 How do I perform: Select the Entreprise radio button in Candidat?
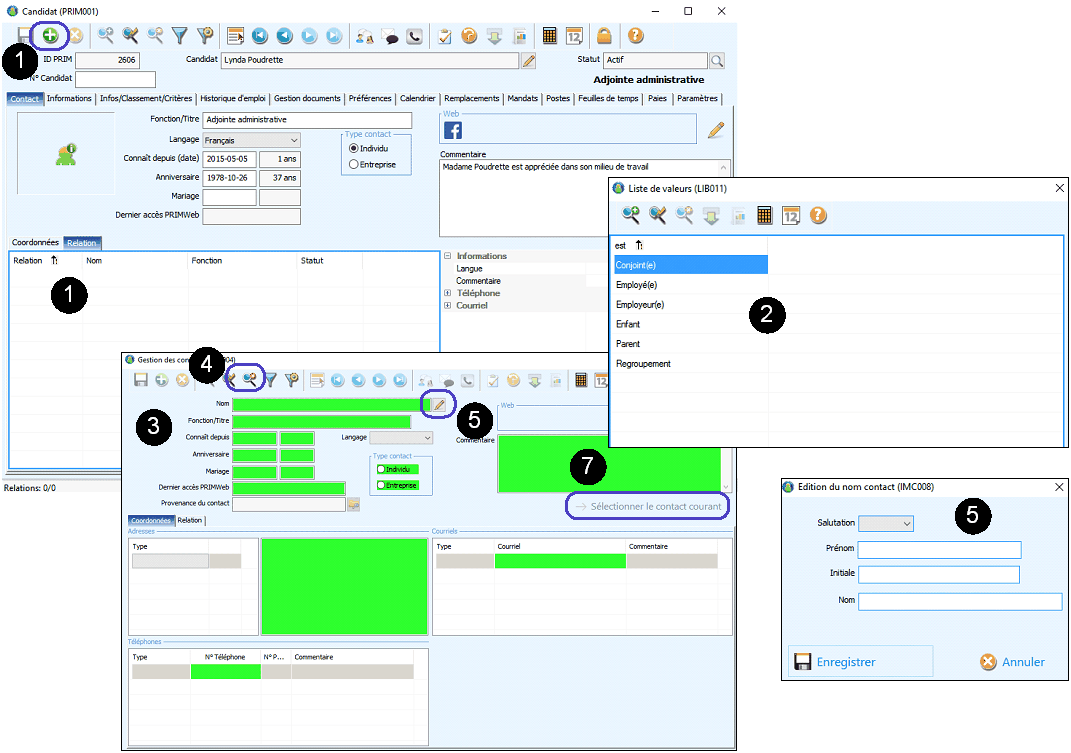coord(353,164)
